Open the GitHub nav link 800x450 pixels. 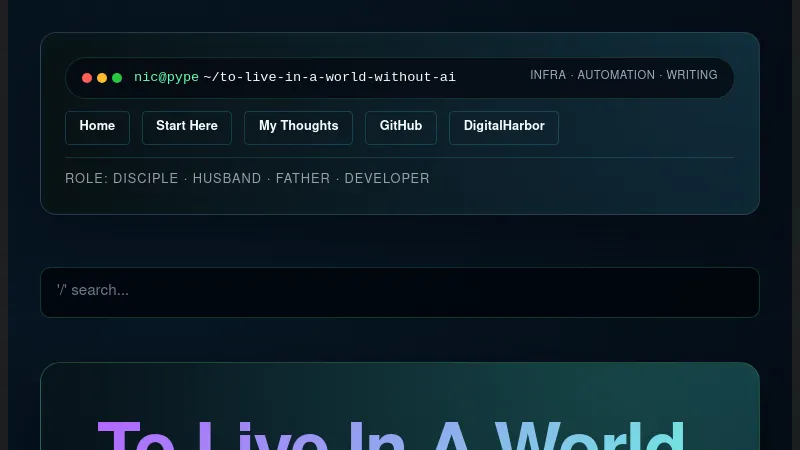tap(401, 127)
